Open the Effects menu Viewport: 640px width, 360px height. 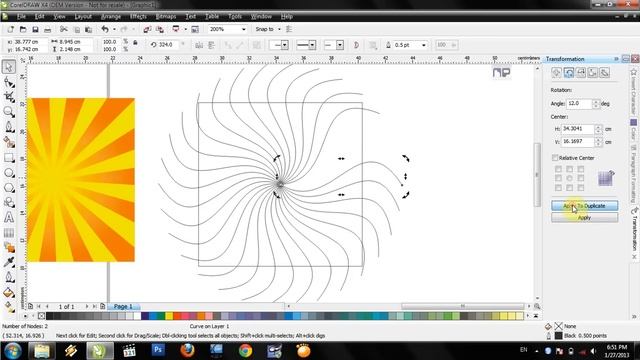[138, 17]
